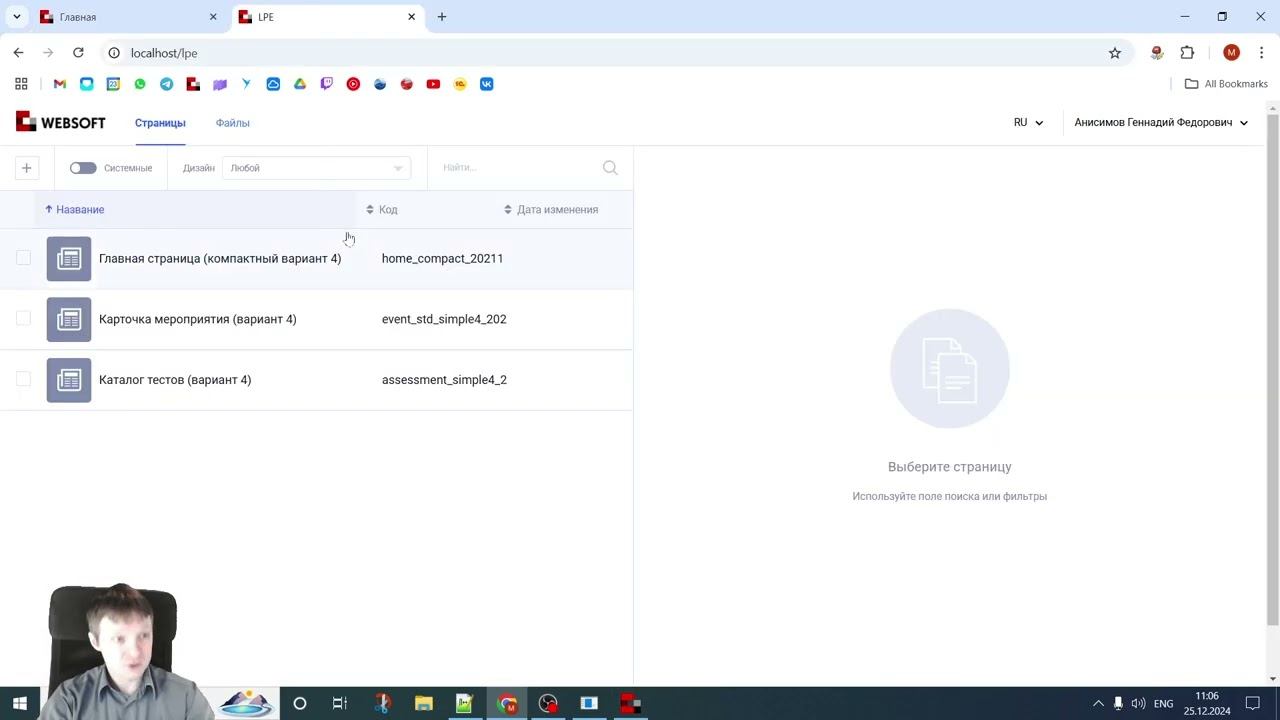Open the Google Calendar bookmark icon
Image resolution: width=1280 pixels, height=720 pixels.
pos(113,84)
